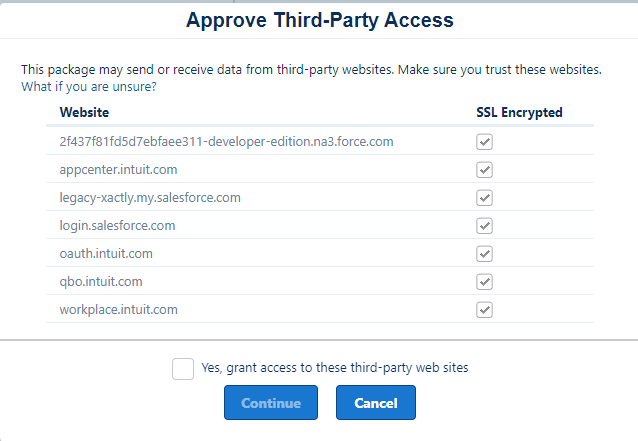This screenshot has width=638, height=441.
Task: Select the qbo.intuit.com website entry
Action: 101,282
